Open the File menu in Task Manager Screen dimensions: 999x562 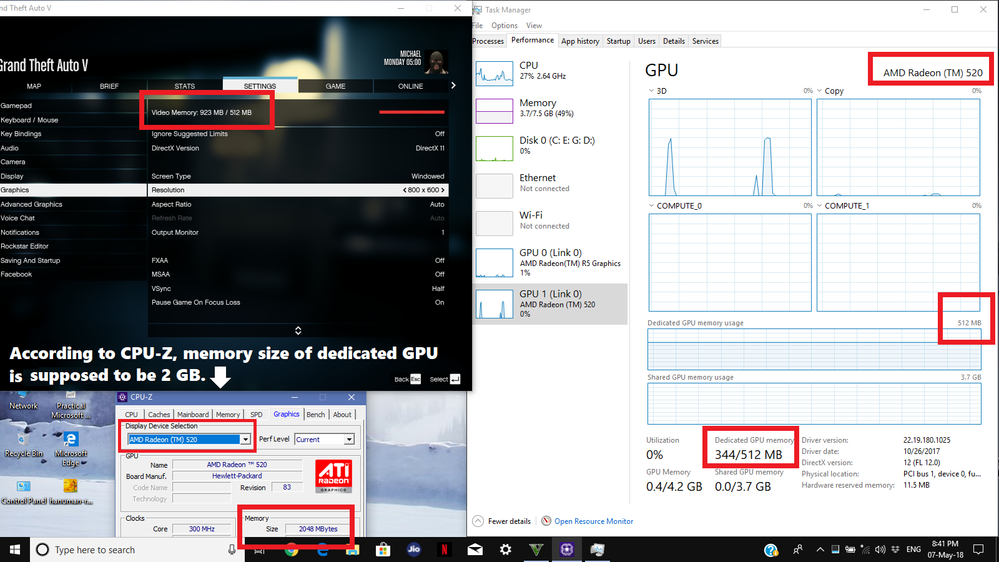pyautogui.click(x=477, y=25)
